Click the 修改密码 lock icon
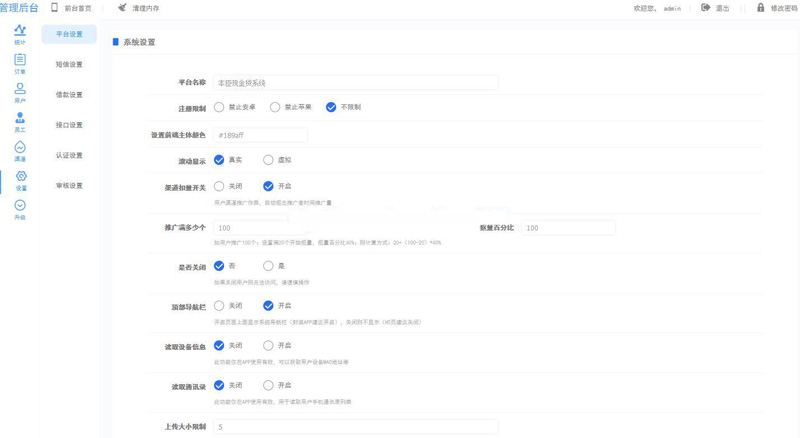Image resolution: width=800 pixels, height=438 pixels. point(760,8)
